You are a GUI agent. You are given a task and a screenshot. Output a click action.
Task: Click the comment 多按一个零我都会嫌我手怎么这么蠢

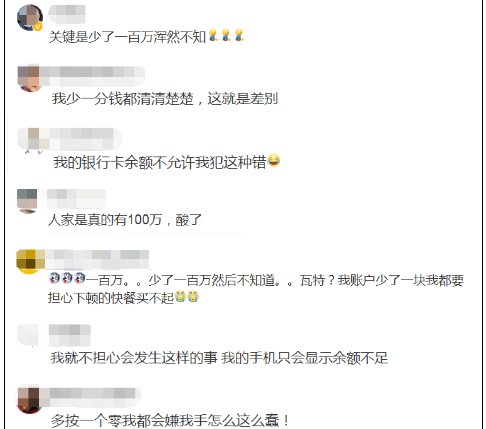170,420
